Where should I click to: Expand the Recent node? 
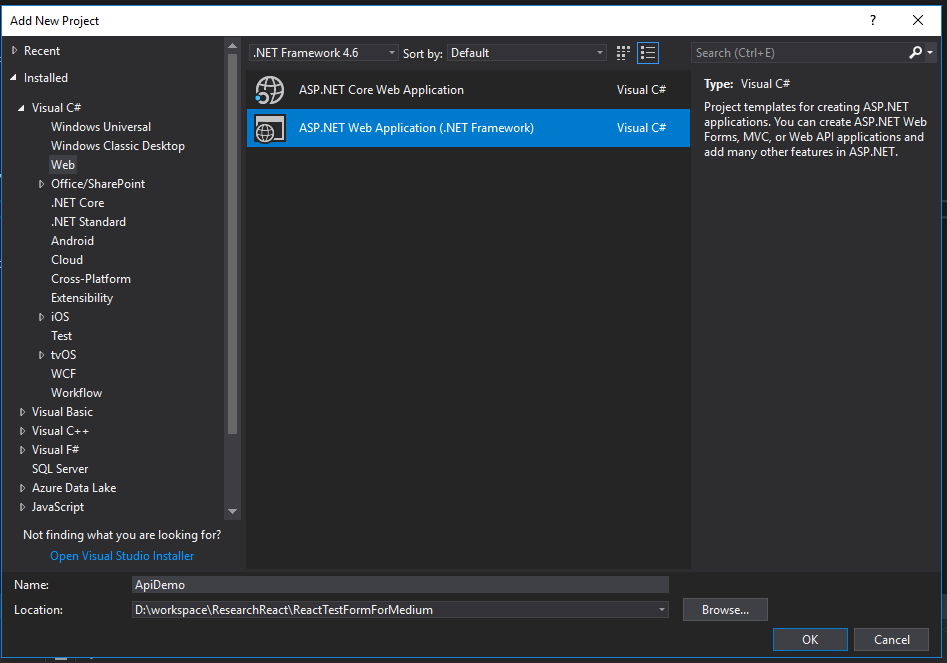click(x=14, y=51)
